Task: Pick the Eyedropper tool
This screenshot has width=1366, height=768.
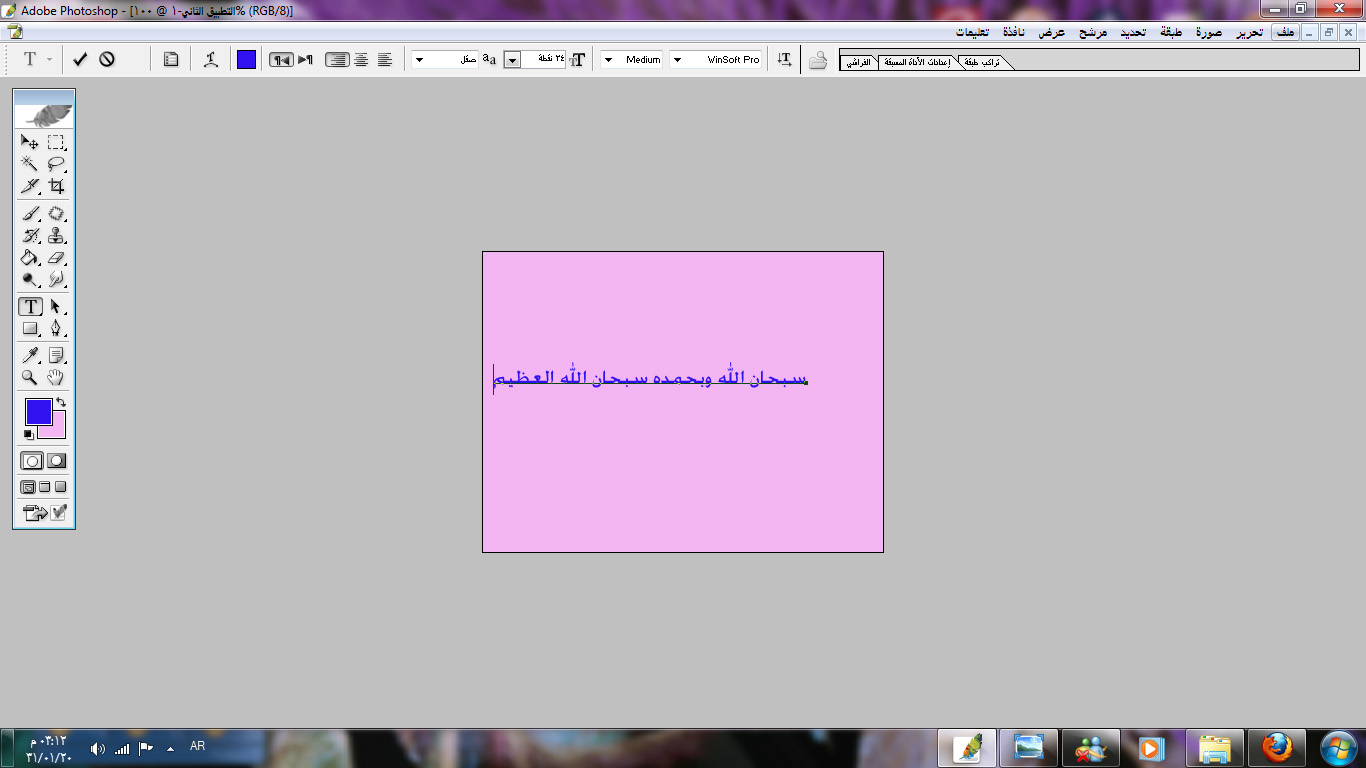Action: (30, 355)
